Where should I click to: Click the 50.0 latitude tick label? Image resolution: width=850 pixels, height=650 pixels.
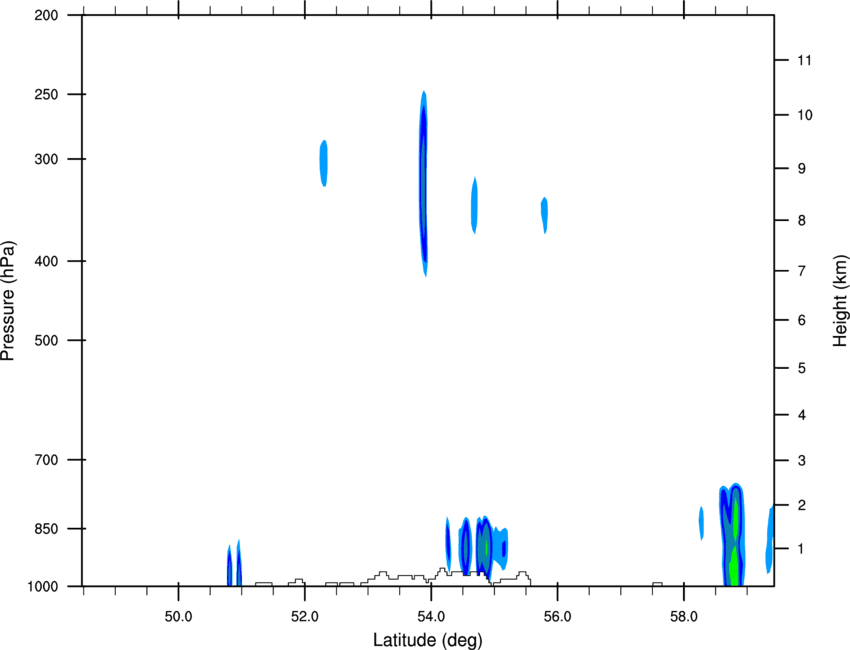(x=178, y=617)
